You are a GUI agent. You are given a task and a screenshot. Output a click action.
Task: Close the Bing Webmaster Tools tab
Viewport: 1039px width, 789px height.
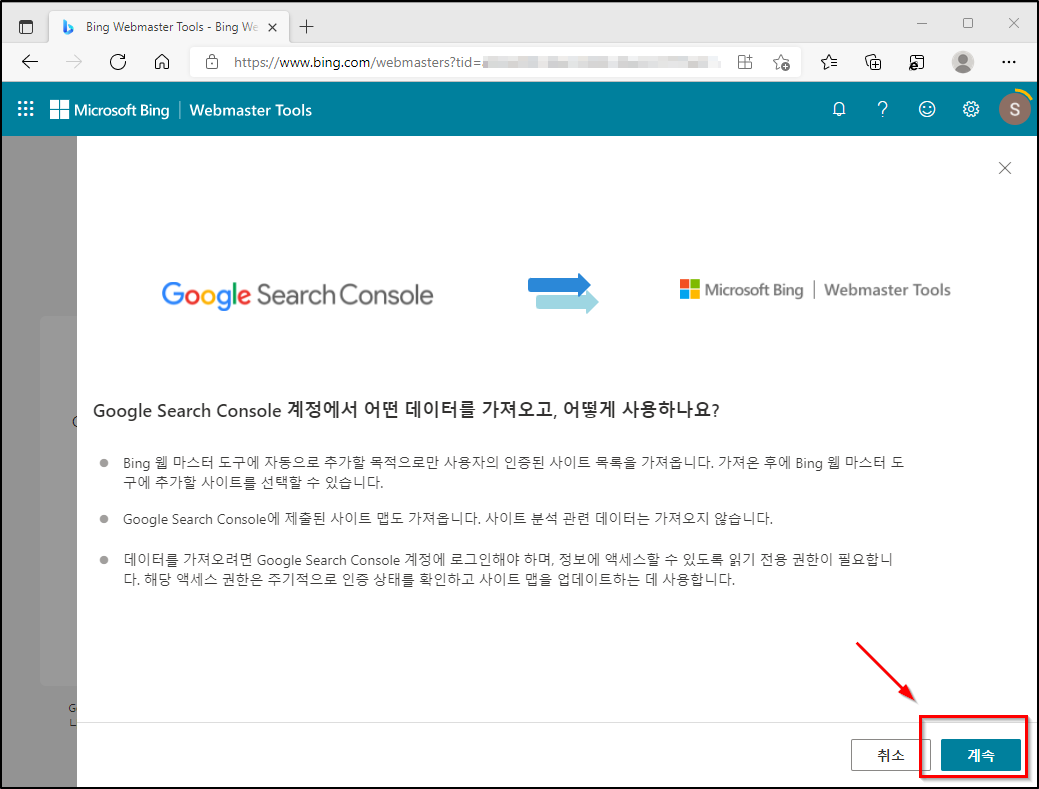click(x=272, y=28)
